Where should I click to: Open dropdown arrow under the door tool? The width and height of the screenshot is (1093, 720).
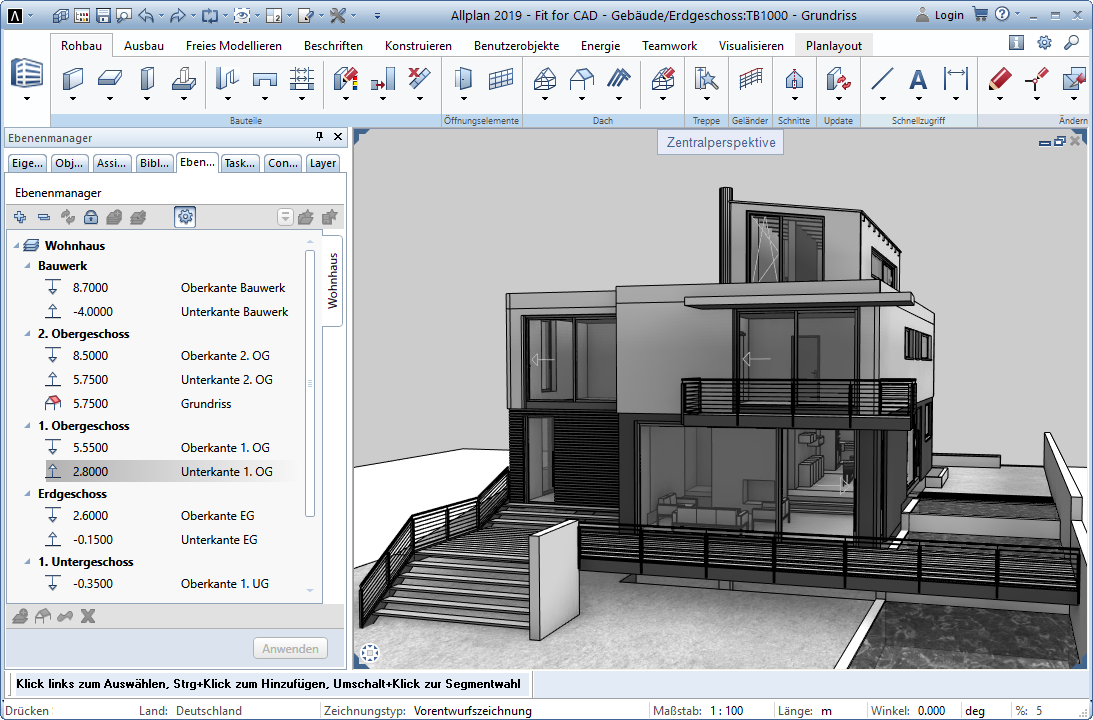click(x=463, y=99)
